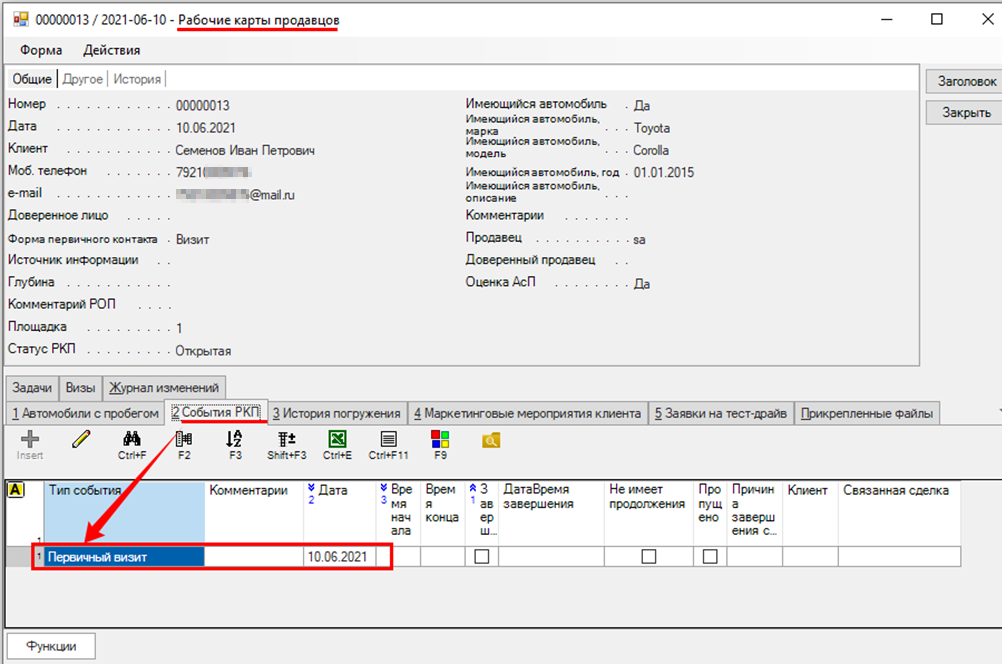
Task: Click the yellow folder search icon
Action: 490,440
